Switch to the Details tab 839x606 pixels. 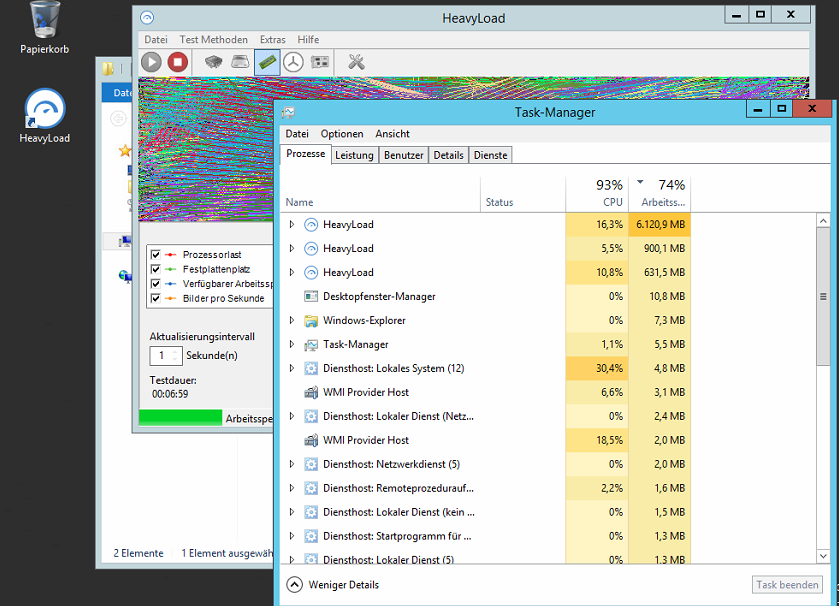point(448,155)
